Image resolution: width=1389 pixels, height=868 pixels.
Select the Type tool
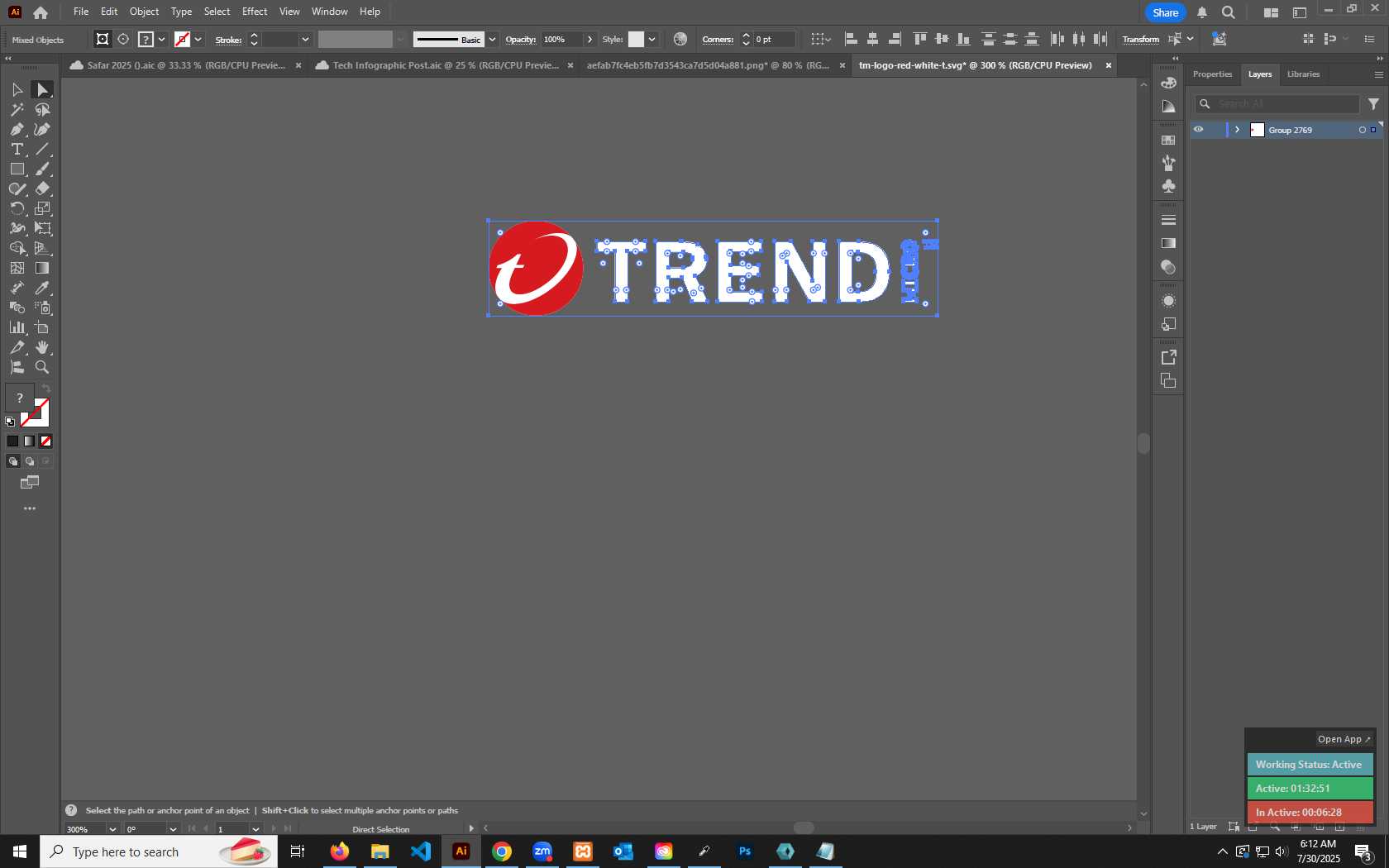pos(17,149)
